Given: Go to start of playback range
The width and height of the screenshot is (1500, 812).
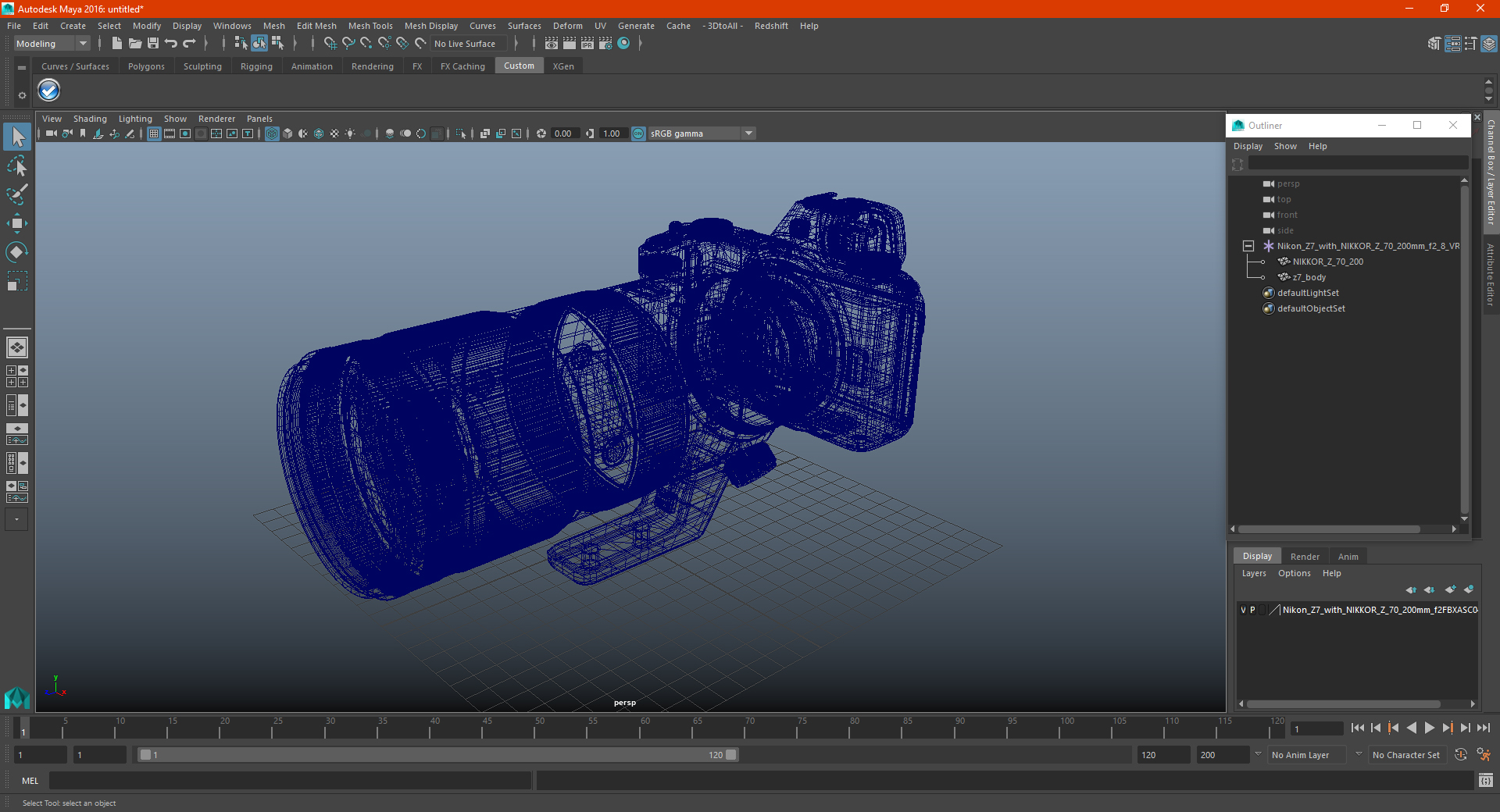Looking at the screenshot, I should [1357, 728].
